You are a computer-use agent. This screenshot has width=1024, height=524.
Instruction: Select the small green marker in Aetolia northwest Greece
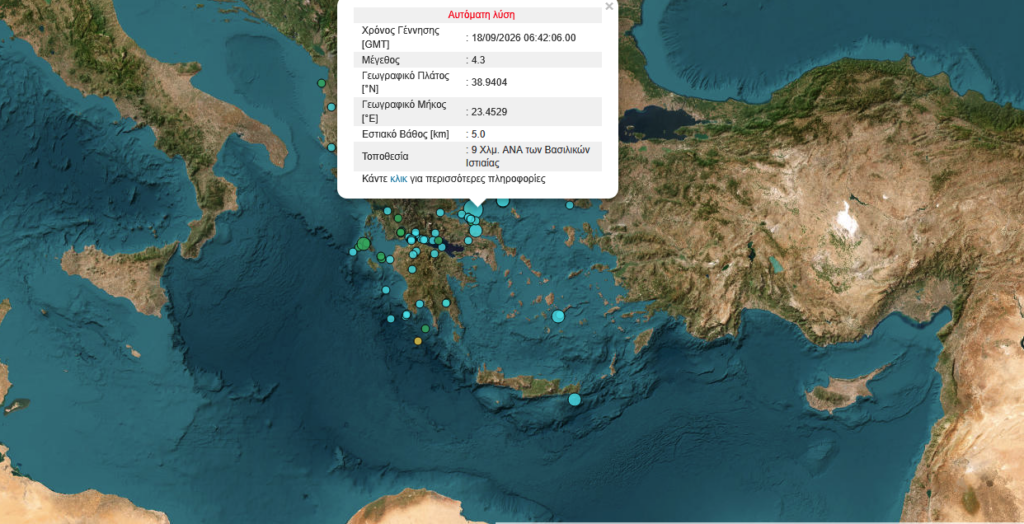tap(397, 218)
